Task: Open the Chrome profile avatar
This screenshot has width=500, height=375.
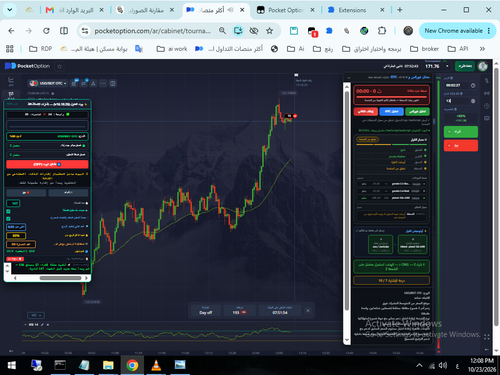Action: (408, 31)
